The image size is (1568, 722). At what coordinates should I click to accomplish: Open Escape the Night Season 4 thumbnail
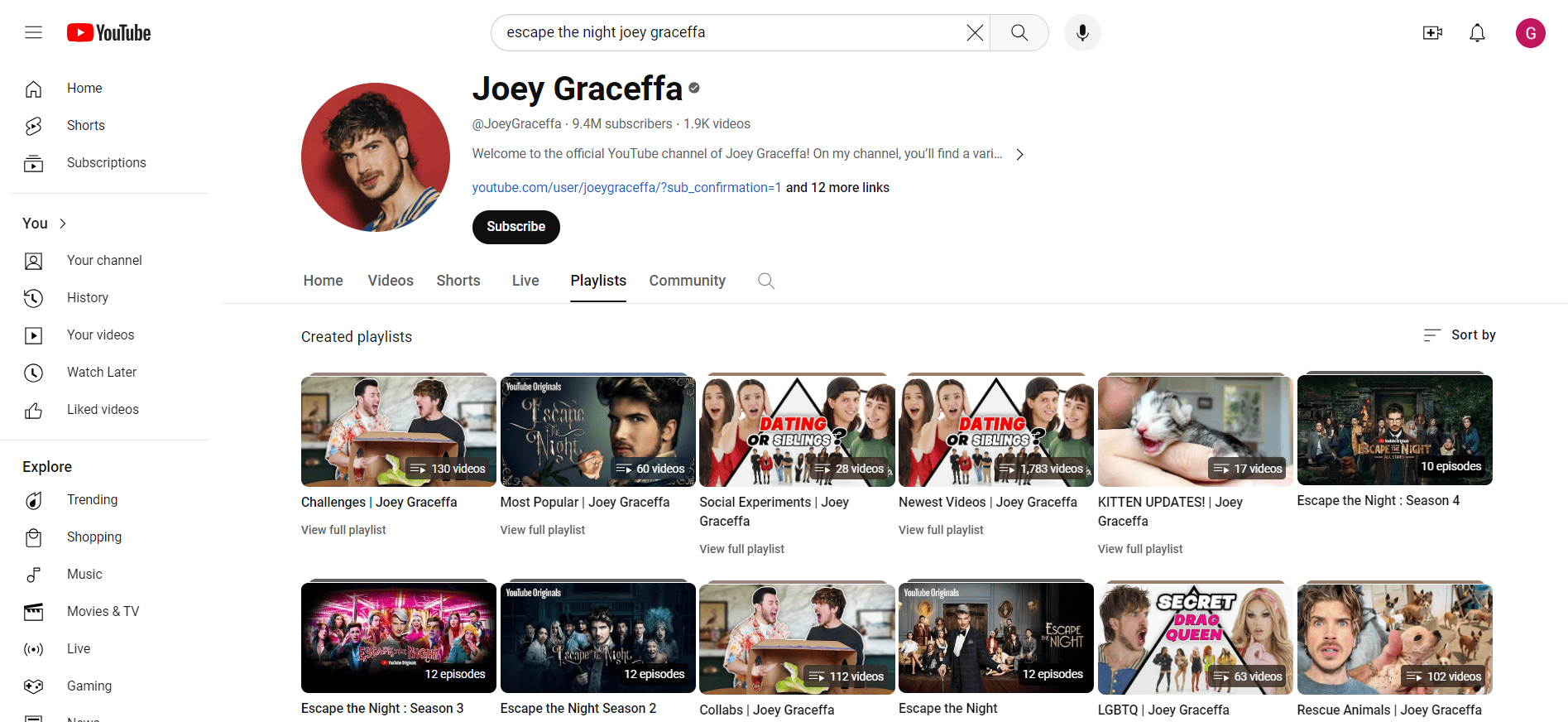1395,430
